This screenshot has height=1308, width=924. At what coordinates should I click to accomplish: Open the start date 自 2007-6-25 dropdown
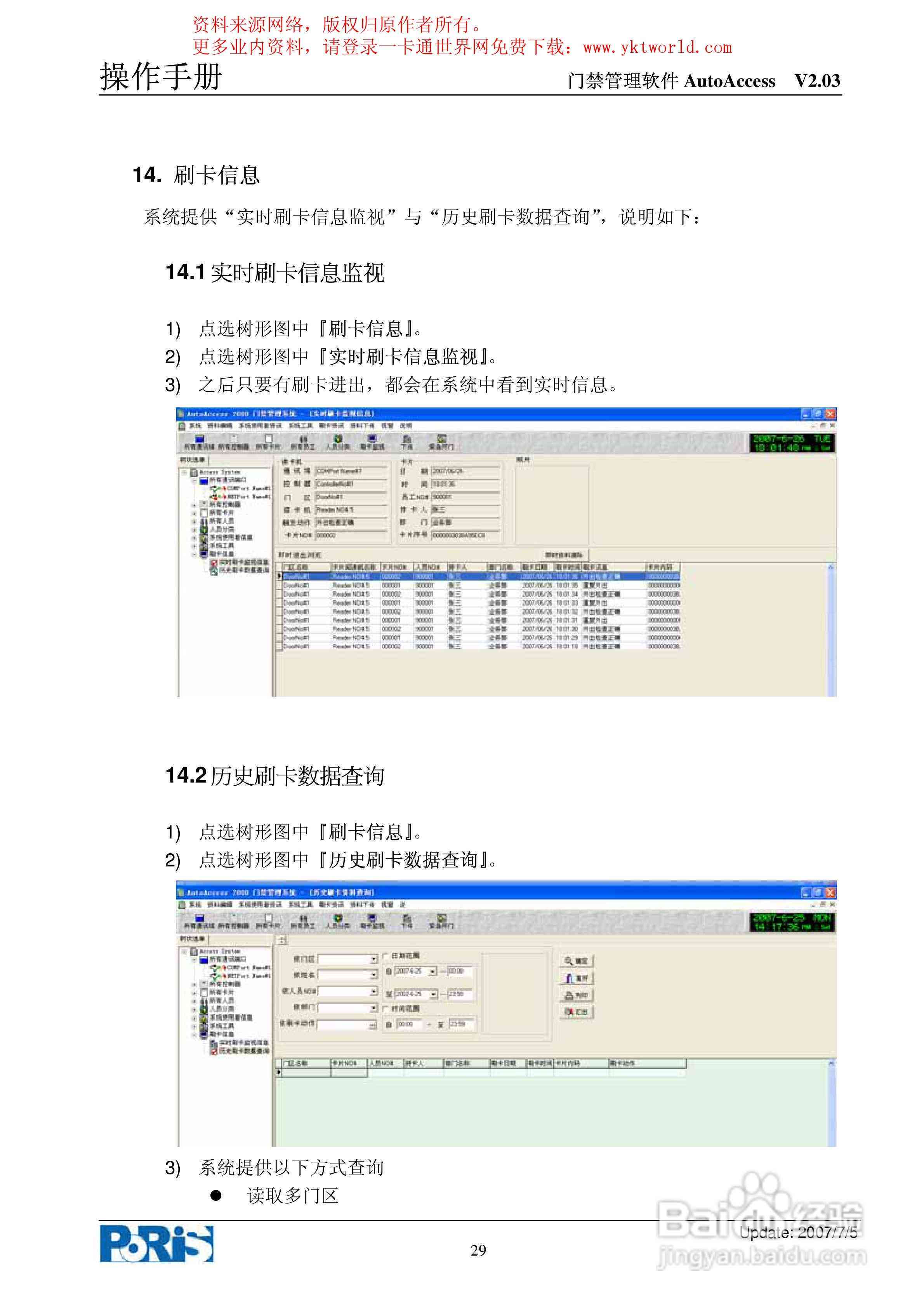(x=433, y=971)
